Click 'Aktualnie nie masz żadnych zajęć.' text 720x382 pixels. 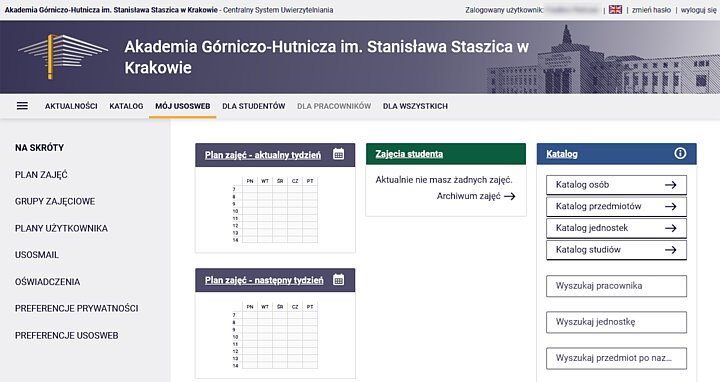pos(444,180)
